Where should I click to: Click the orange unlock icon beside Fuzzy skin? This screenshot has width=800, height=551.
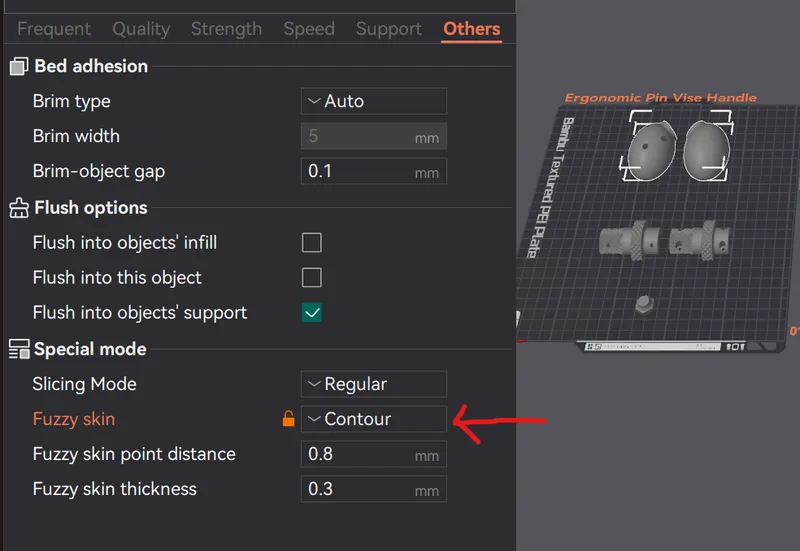click(x=288, y=419)
